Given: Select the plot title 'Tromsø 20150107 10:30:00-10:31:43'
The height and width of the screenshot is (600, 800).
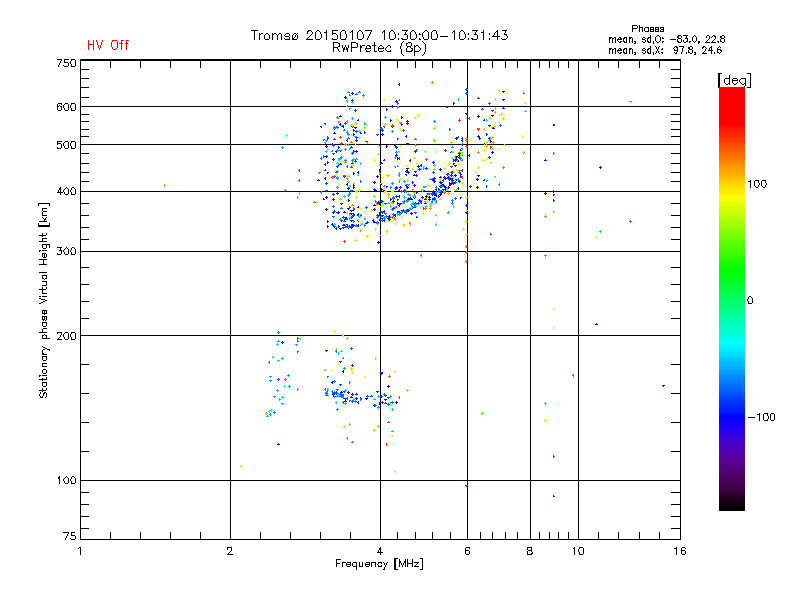Looking at the screenshot, I should click(x=379, y=35).
